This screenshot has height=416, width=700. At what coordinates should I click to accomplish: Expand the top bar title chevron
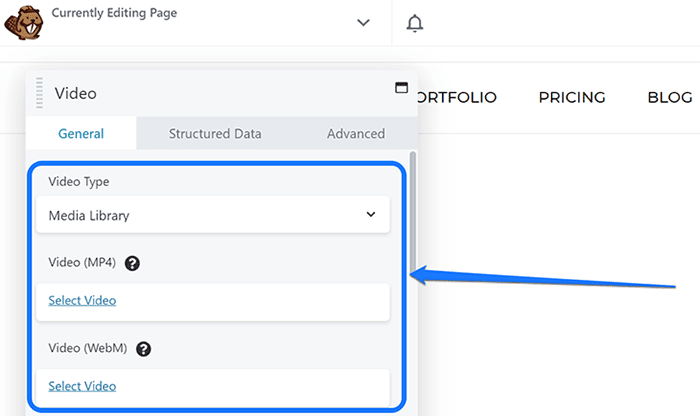(x=363, y=23)
